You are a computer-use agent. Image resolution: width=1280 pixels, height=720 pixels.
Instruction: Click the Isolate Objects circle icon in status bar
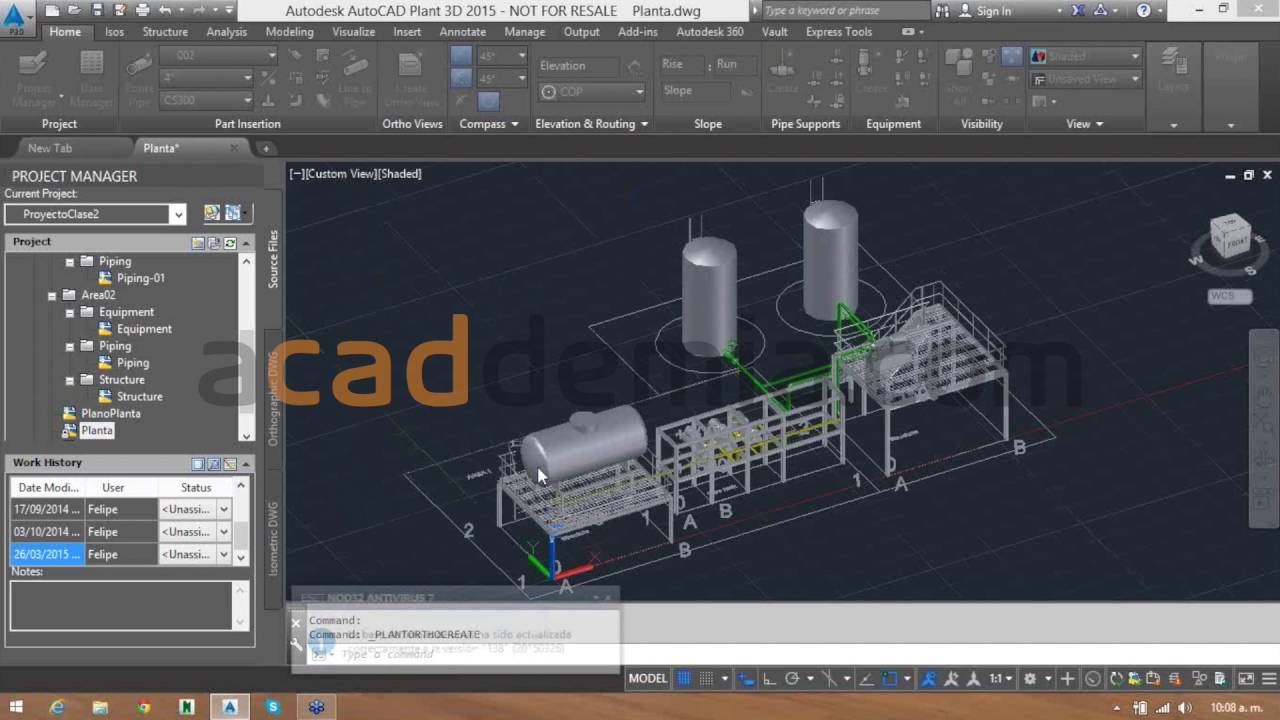1092,679
